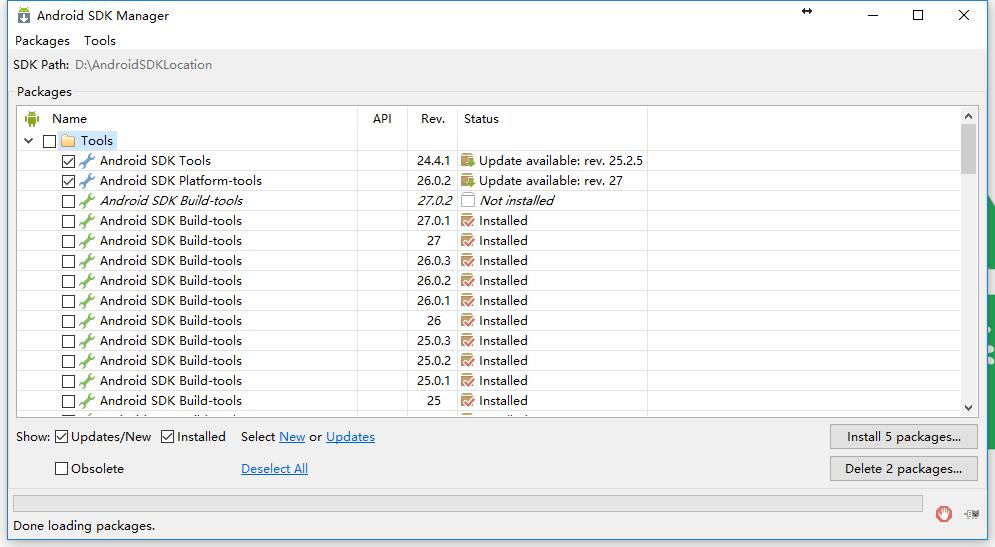Click the Name column header
The width and height of the screenshot is (995, 547).
69,119
